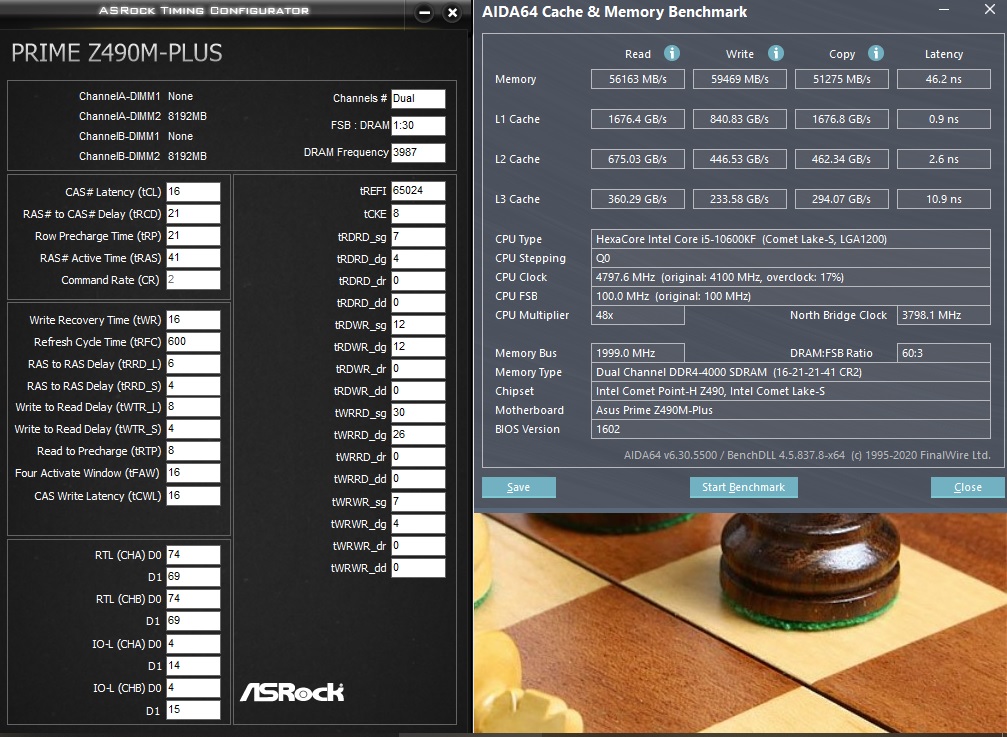This screenshot has width=1007, height=737.
Task: Select the tWTR_S value field
Action: pyautogui.click(x=193, y=429)
